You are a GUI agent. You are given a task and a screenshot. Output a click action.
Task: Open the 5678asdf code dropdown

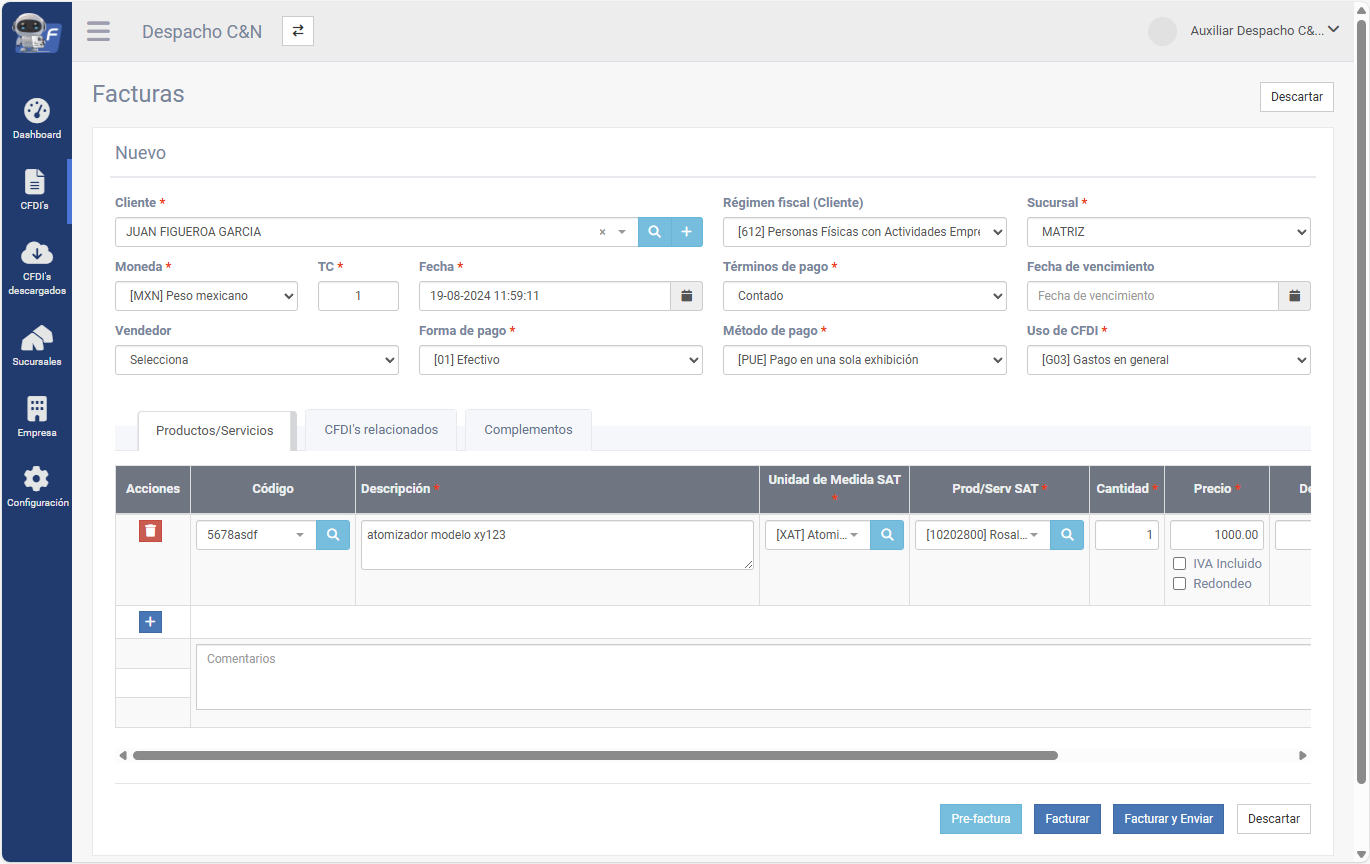tap(256, 535)
